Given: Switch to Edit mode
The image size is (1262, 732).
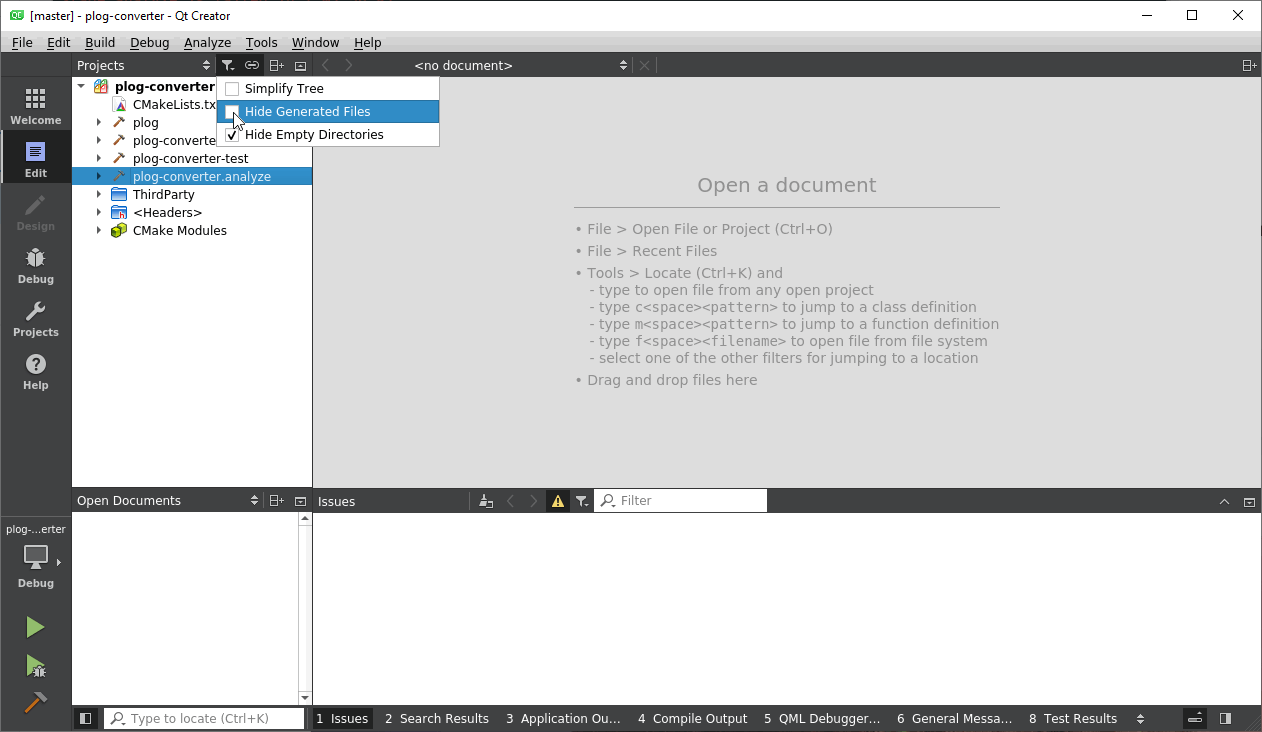Looking at the screenshot, I should [x=36, y=158].
